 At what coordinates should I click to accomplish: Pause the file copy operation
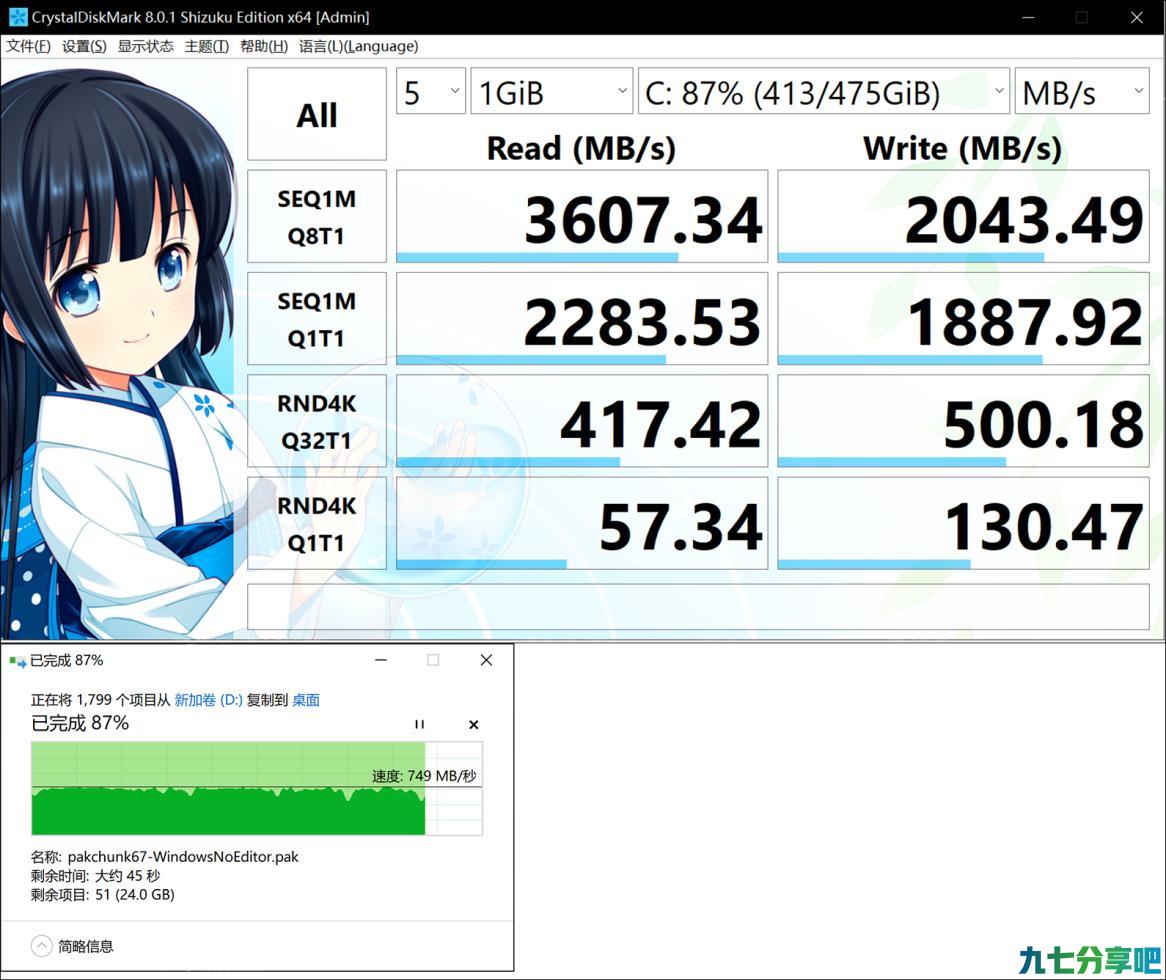click(419, 724)
